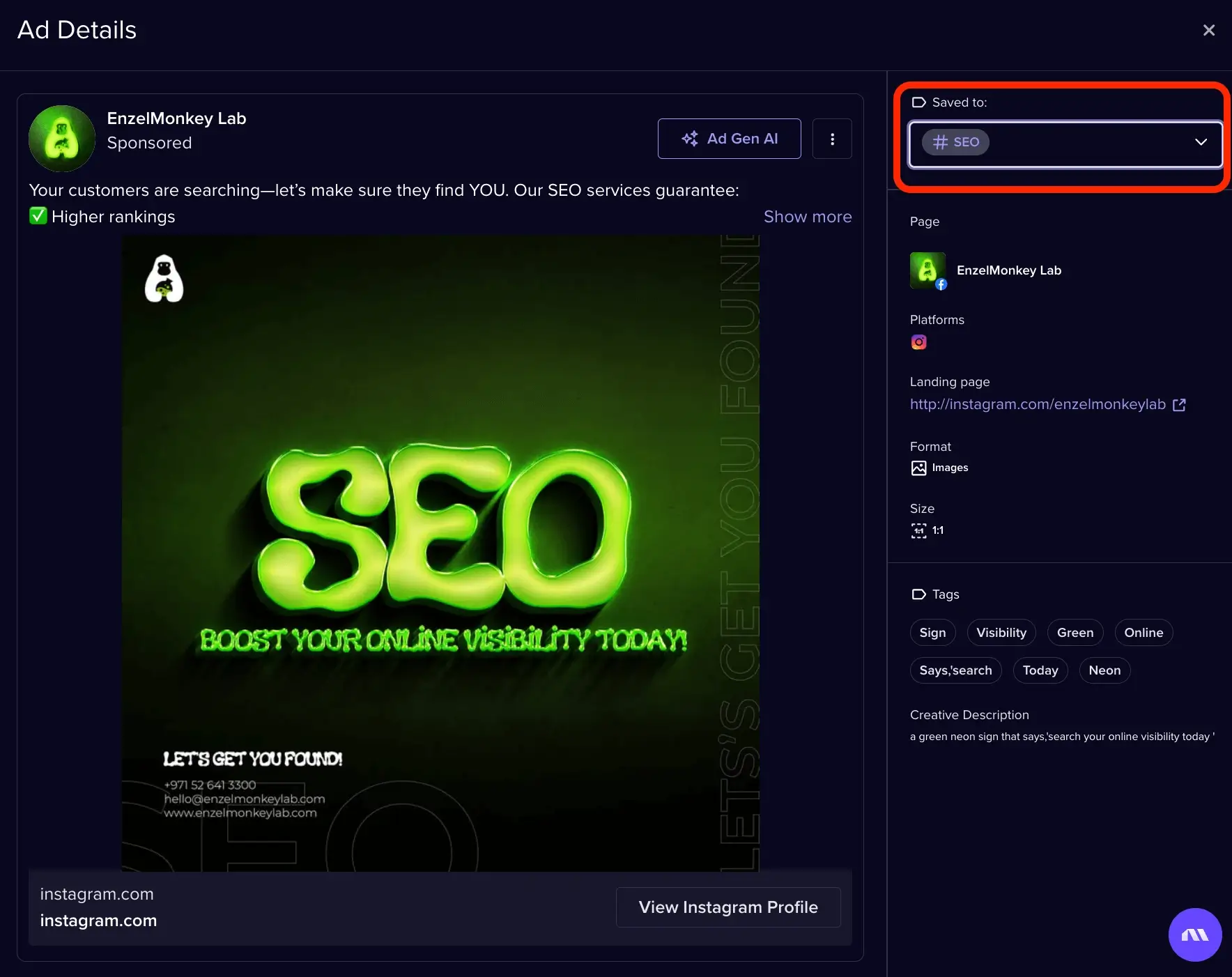Open the EnzelMonkey Lab advertiser avatar

coord(62,139)
